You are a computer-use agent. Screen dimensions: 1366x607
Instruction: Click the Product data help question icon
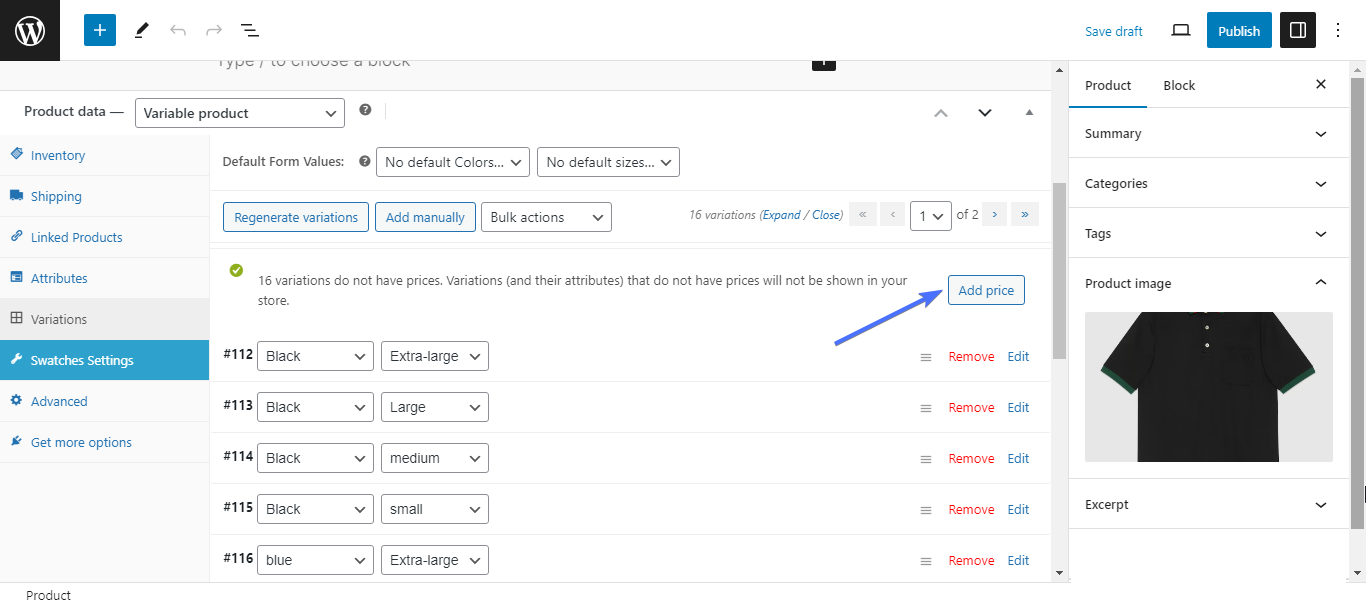[365, 110]
